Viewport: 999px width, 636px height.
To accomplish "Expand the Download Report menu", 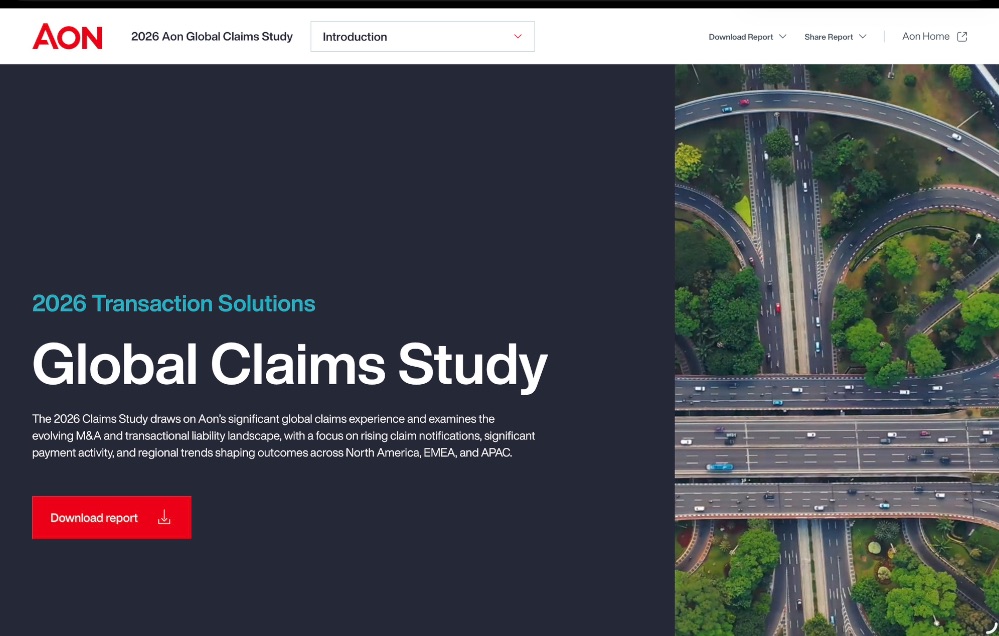I will 747,37.
